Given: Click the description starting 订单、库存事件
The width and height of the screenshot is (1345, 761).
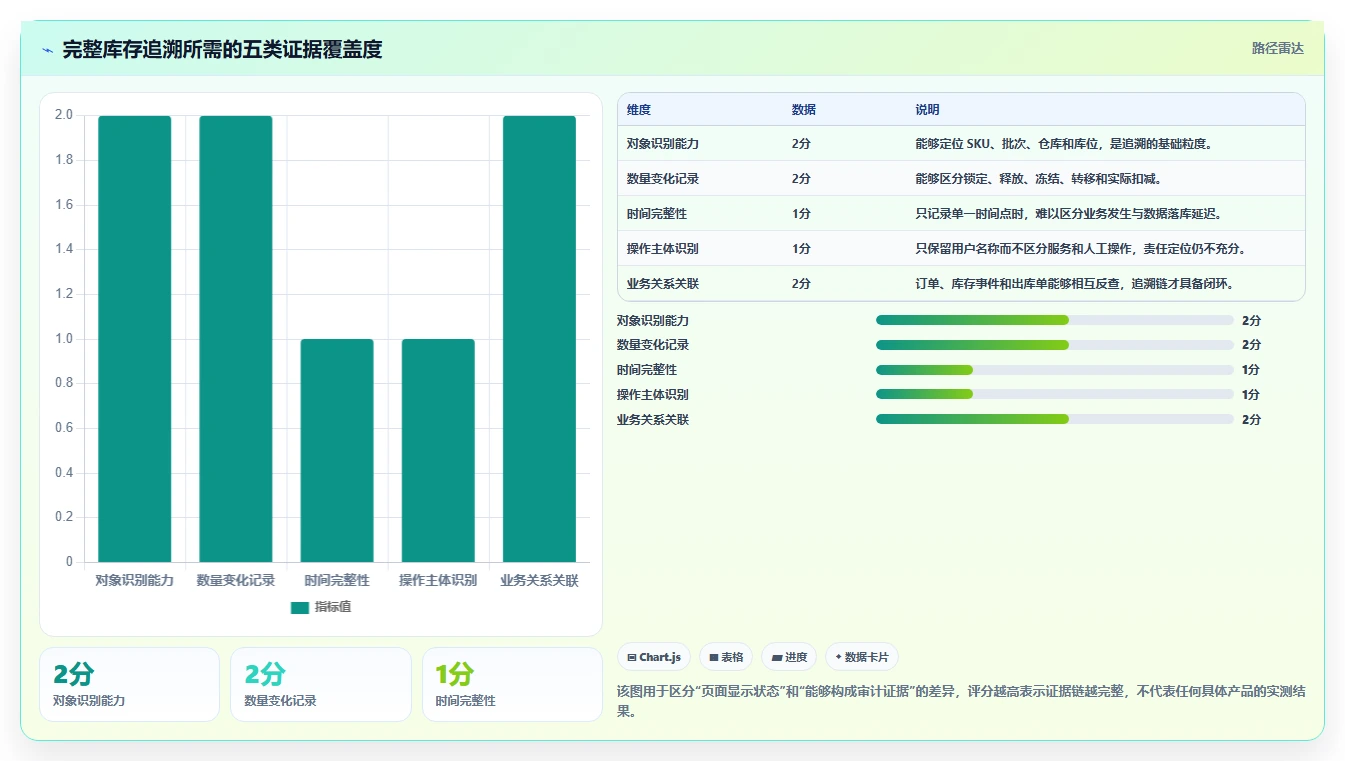Looking at the screenshot, I should pyautogui.click(x=1075, y=284).
